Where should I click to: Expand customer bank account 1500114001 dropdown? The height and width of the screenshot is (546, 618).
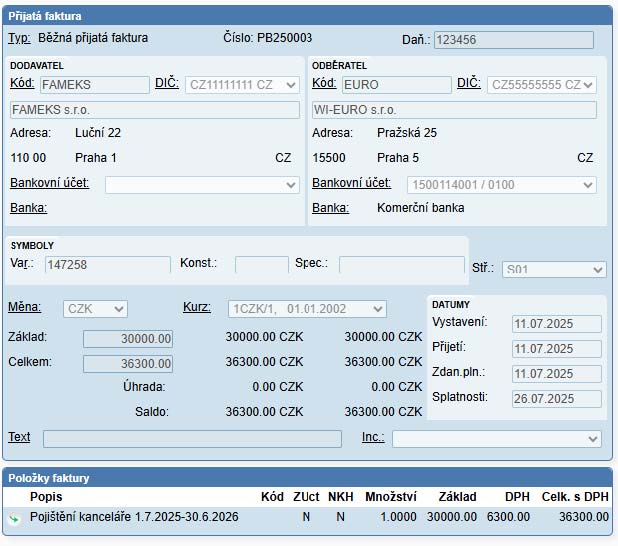pos(501,185)
